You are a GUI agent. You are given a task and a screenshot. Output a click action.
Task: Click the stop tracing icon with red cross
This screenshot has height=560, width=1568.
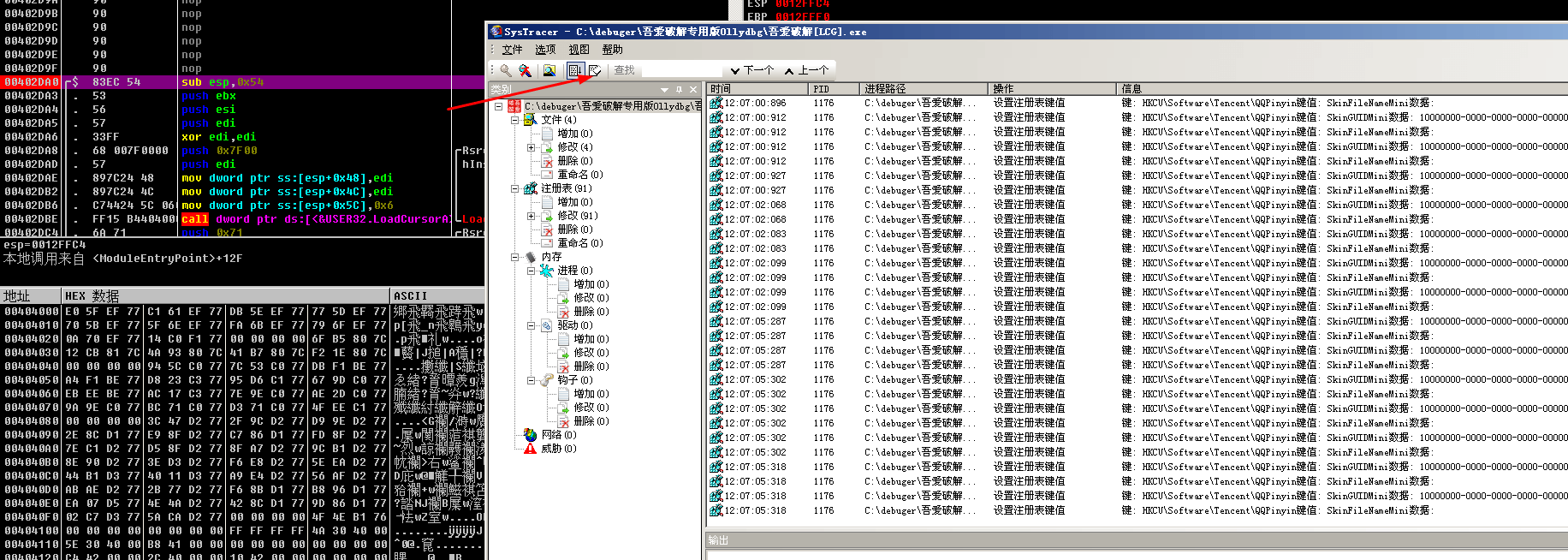(525, 70)
